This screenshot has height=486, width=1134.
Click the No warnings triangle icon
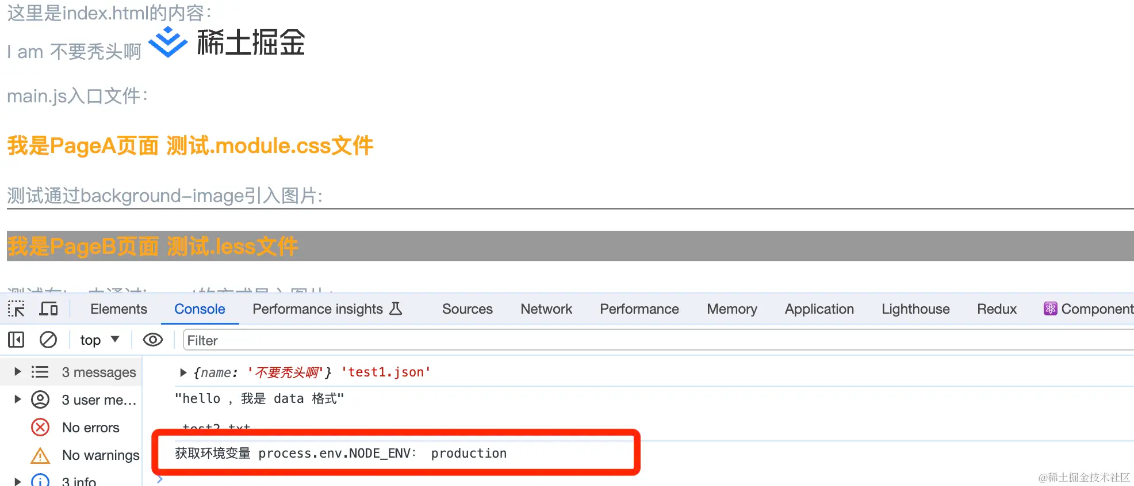(40, 455)
